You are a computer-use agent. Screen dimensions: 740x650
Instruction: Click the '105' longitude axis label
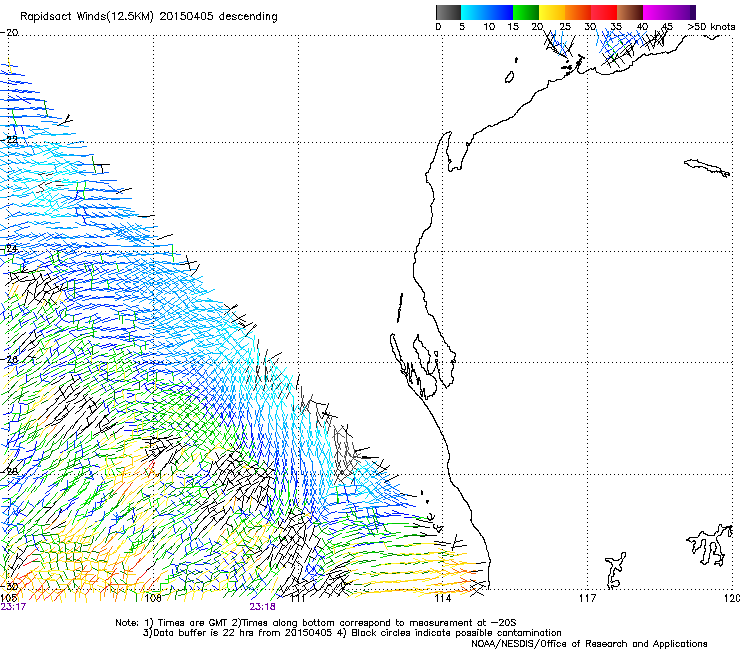[x=8, y=598]
